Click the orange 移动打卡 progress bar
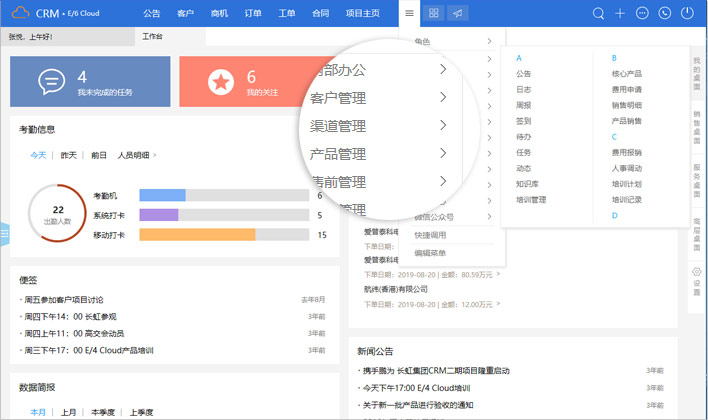708x420 pixels. click(197, 235)
